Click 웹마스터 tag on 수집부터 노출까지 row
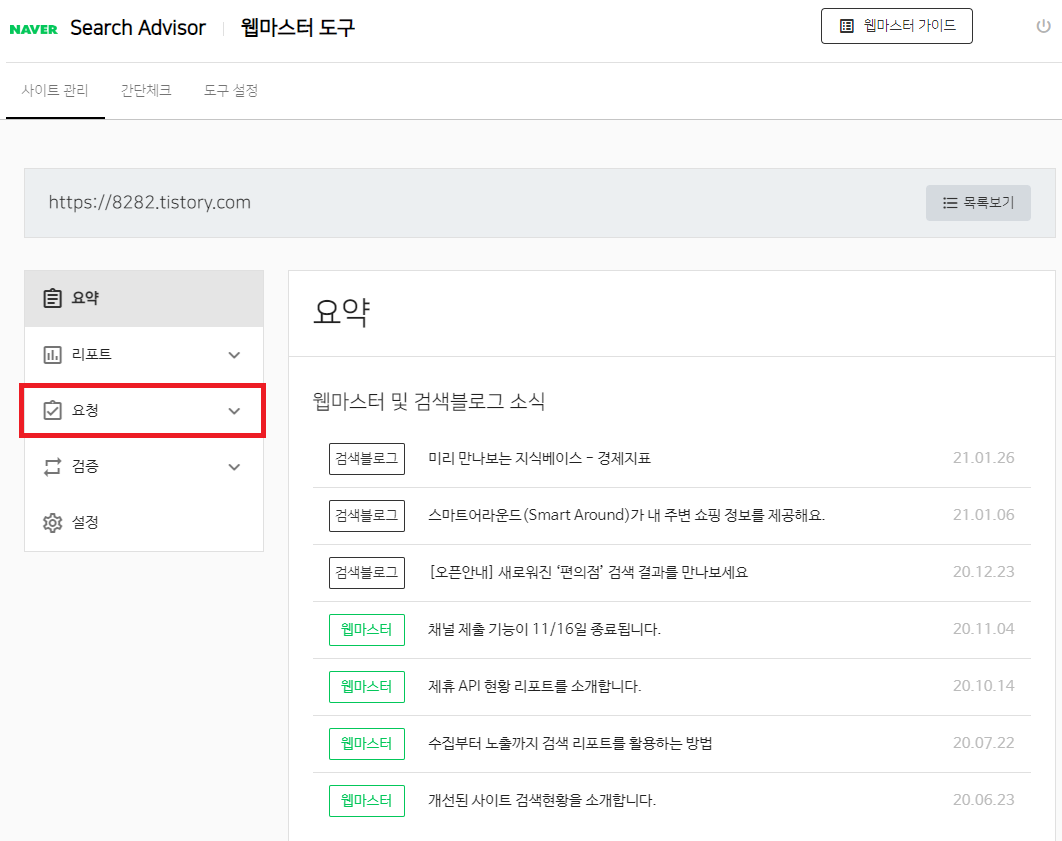1062x841 pixels. [x=366, y=743]
